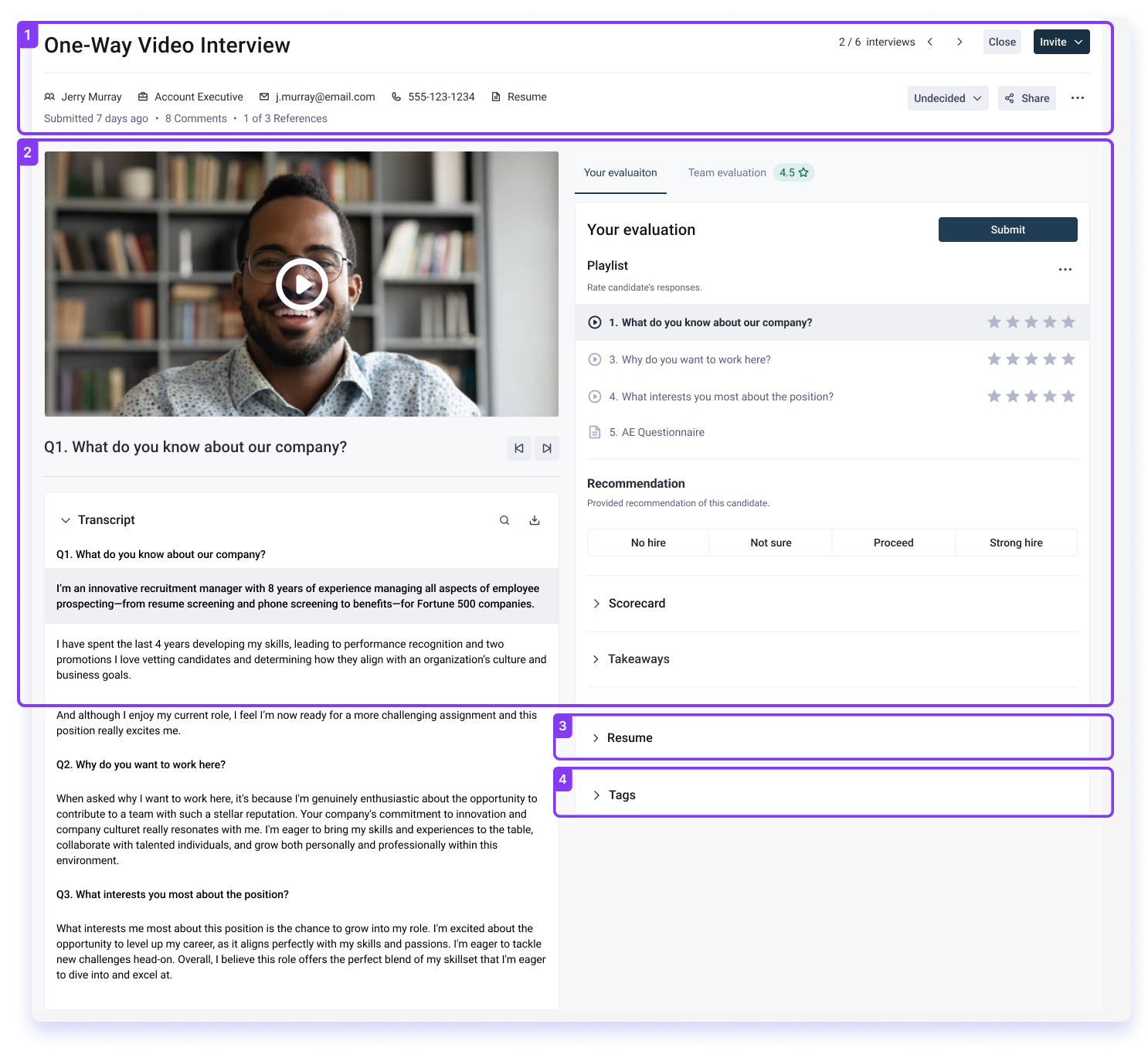Click the 4.5 team rating badge

(794, 172)
